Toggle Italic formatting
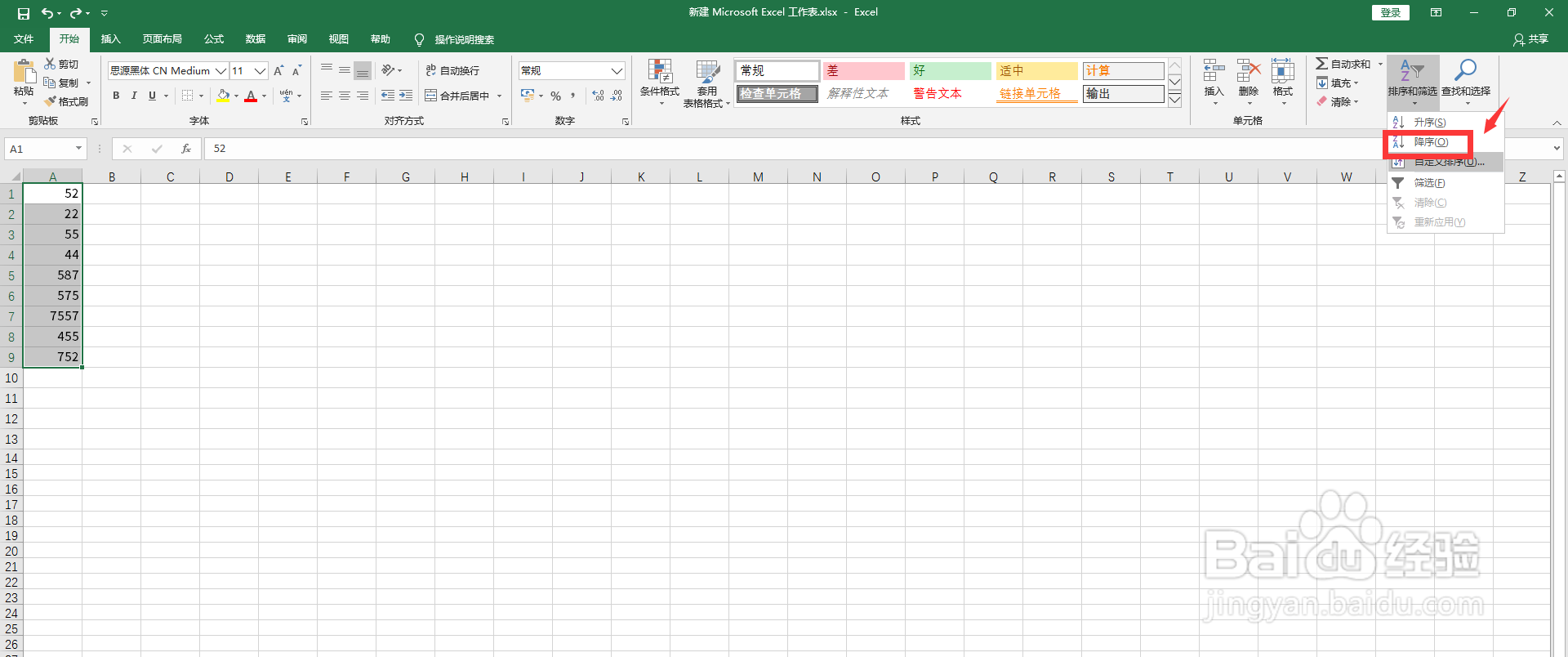 pos(134,96)
